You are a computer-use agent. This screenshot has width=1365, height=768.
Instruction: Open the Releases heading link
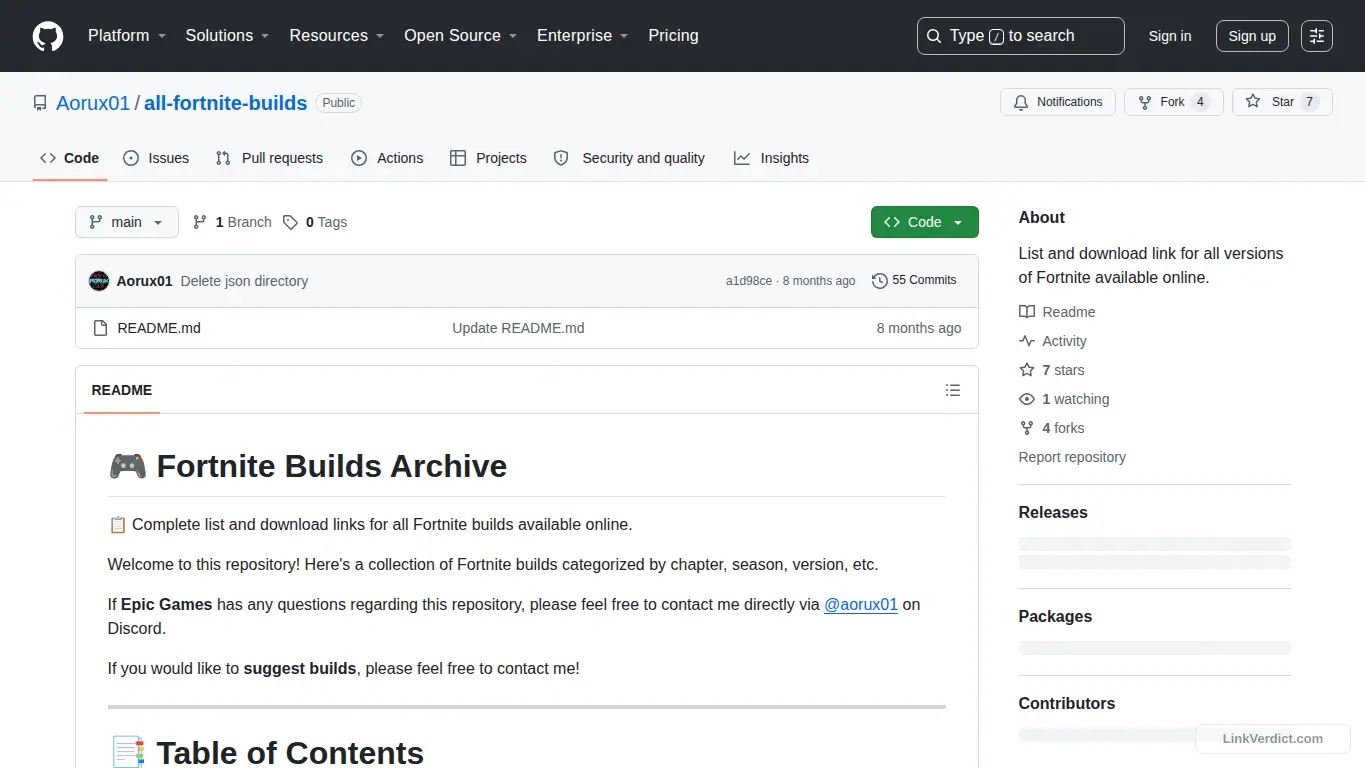point(1053,512)
